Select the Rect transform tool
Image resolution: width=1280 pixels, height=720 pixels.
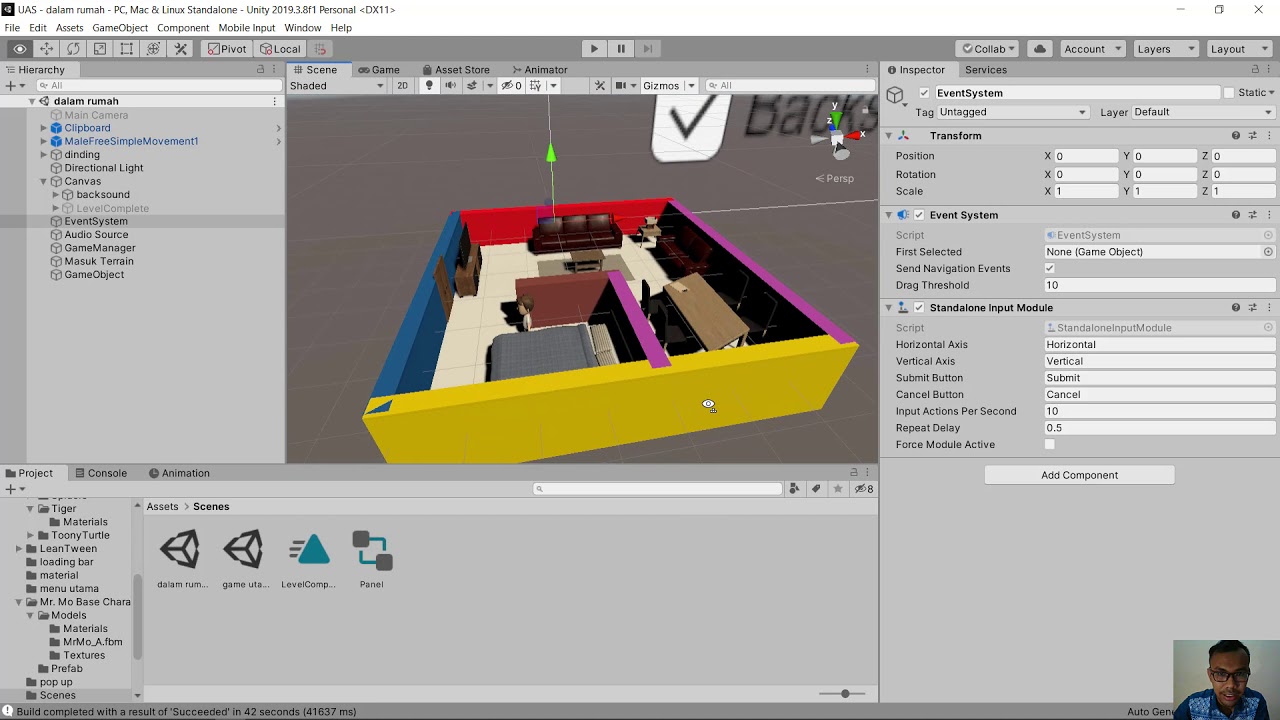coord(127,49)
